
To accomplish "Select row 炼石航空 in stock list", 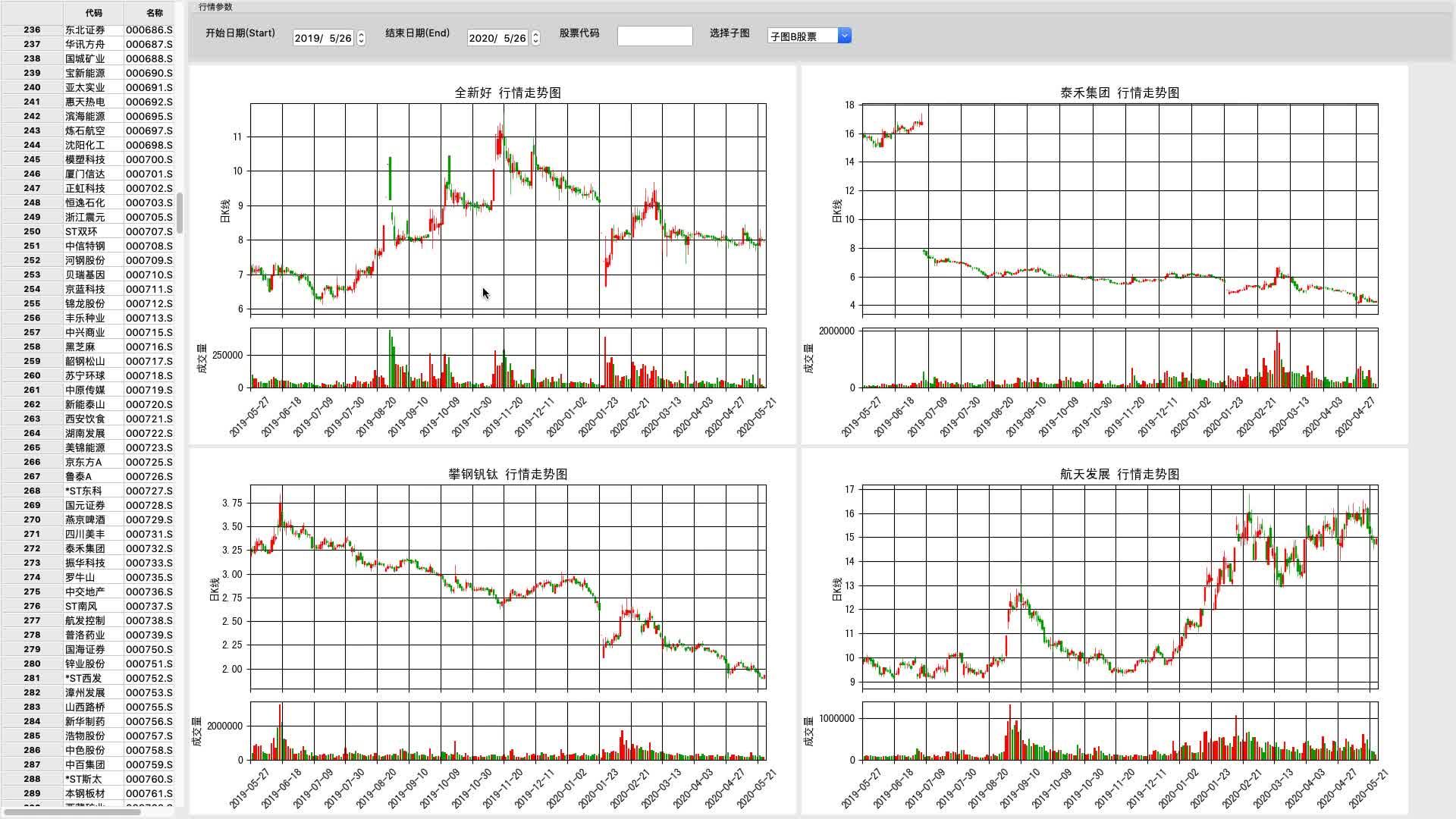I will [87, 130].
